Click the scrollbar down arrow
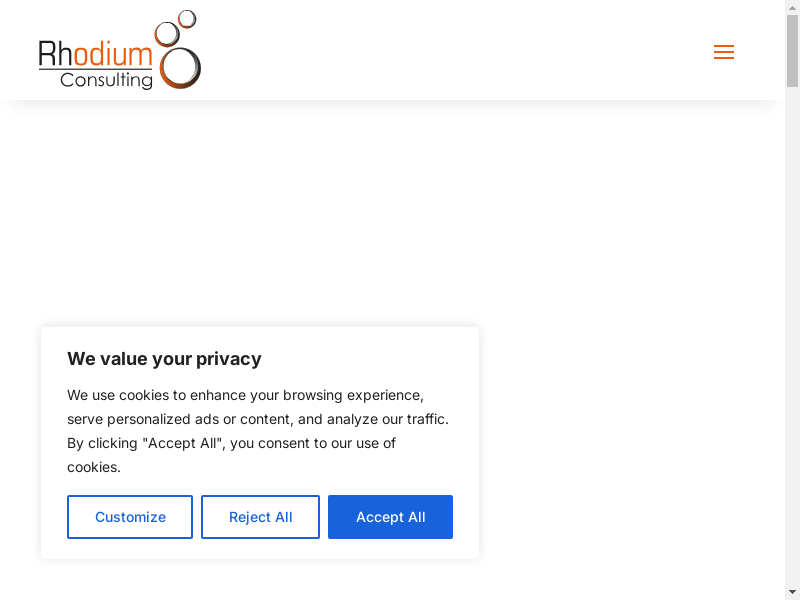Screen dimensions: 800x600 coord(792,592)
